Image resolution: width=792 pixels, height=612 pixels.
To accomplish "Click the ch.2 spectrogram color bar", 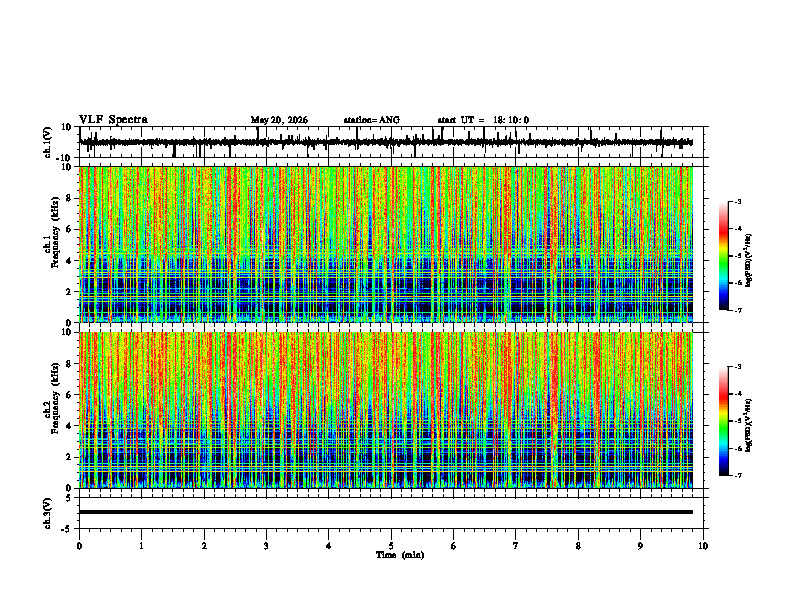I will point(723,421).
